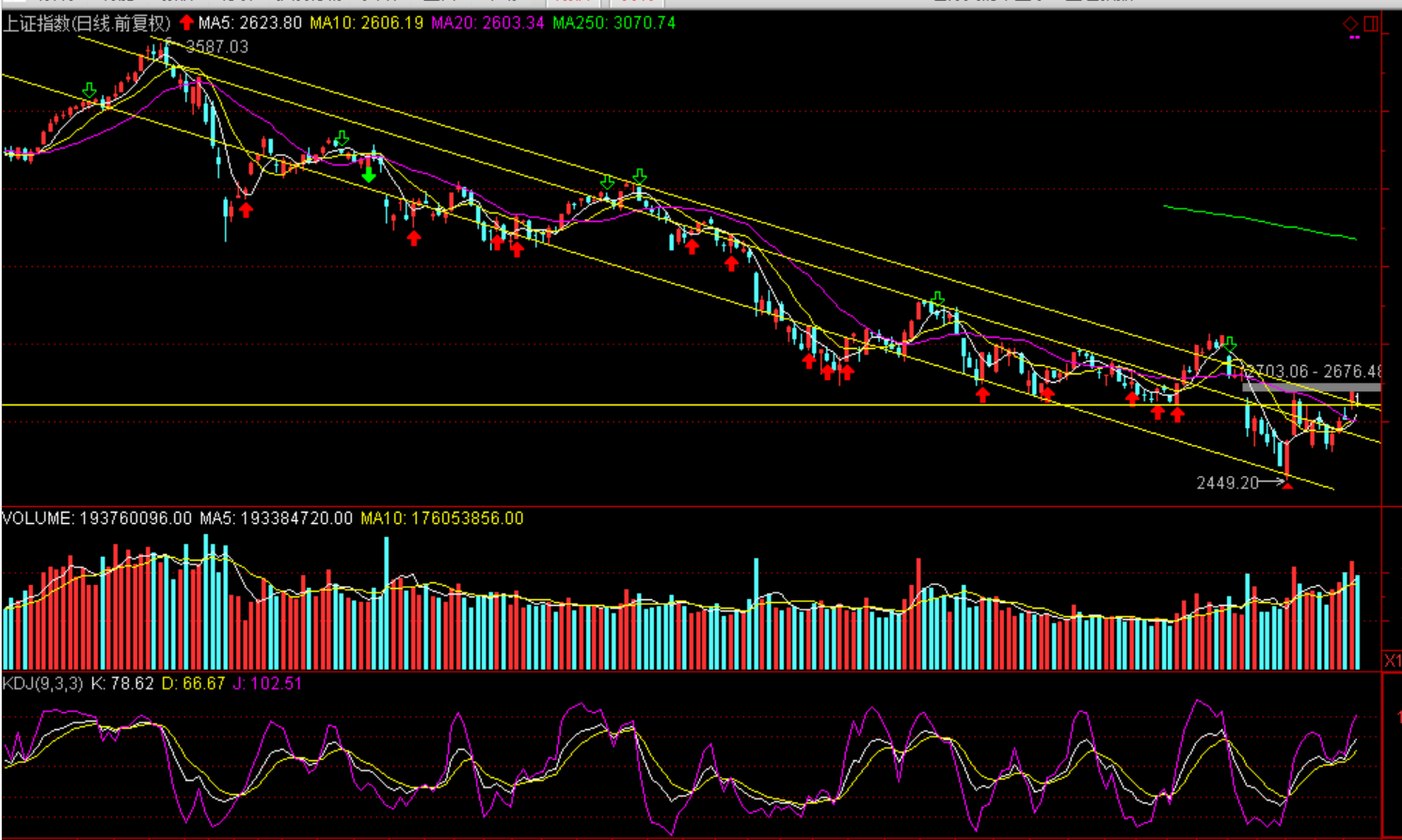Click the red split-panel icon at top right

[x=1371, y=24]
